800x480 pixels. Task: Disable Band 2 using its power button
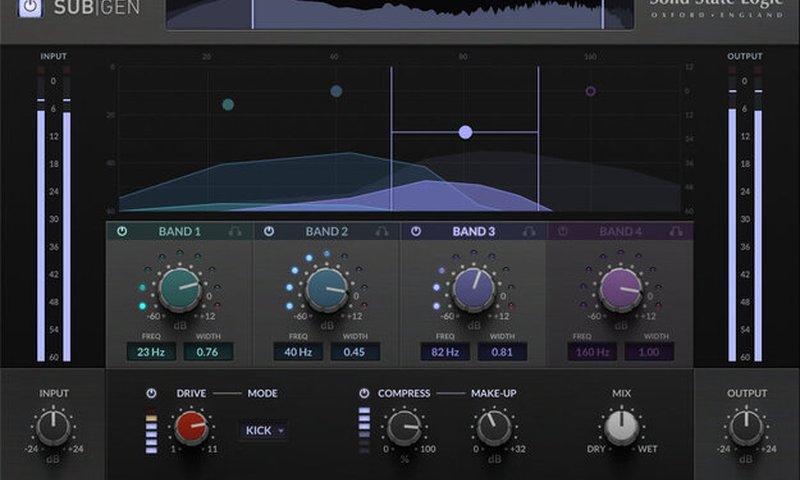tap(269, 231)
